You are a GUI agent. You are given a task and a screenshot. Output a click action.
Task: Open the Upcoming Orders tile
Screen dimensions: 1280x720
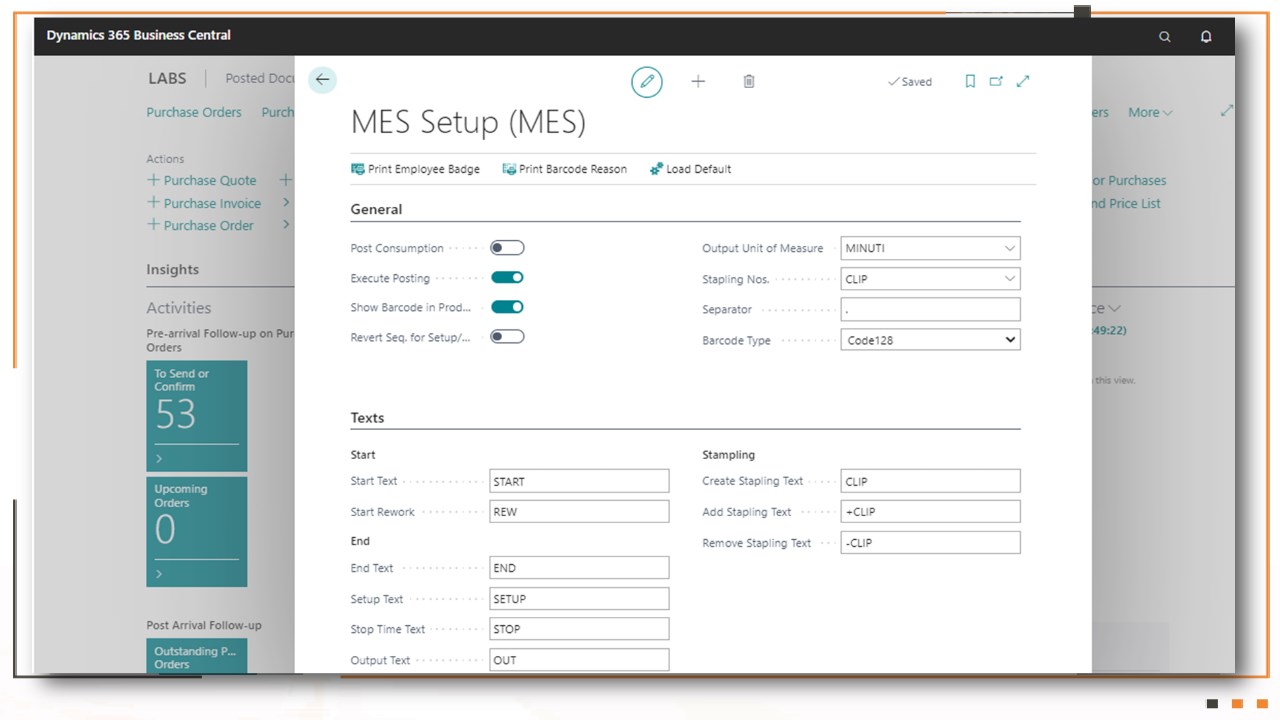[197, 532]
